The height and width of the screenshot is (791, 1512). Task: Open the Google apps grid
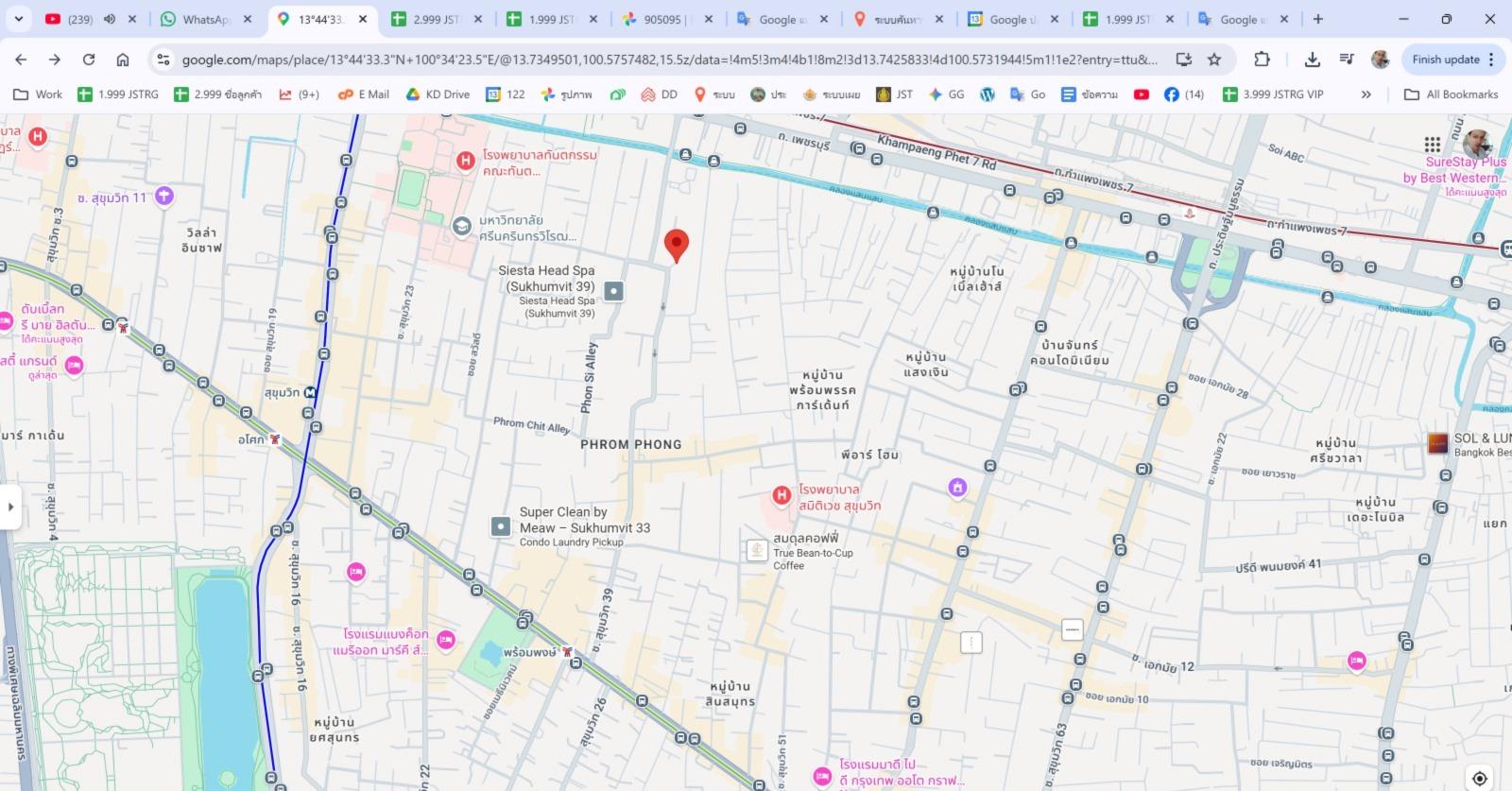(x=1433, y=145)
